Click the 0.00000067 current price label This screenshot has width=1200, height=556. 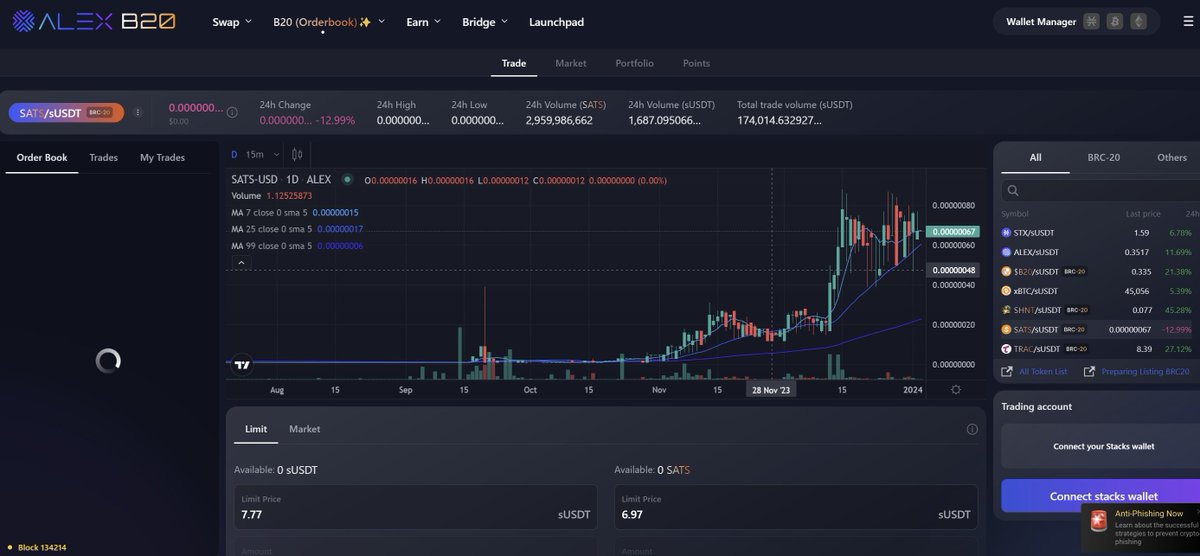951,232
